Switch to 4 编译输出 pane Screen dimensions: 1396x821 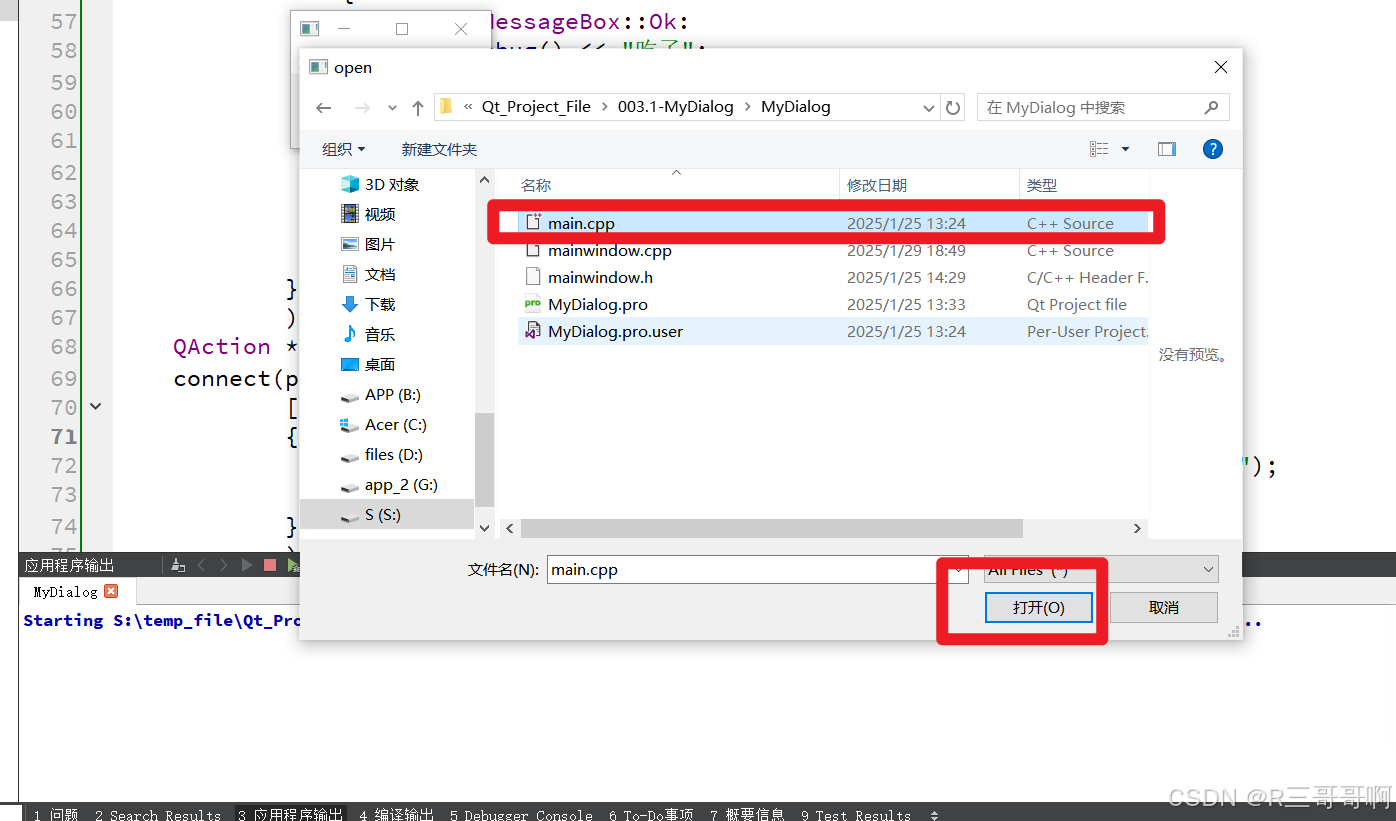pyautogui.click(x=396, y=814)
